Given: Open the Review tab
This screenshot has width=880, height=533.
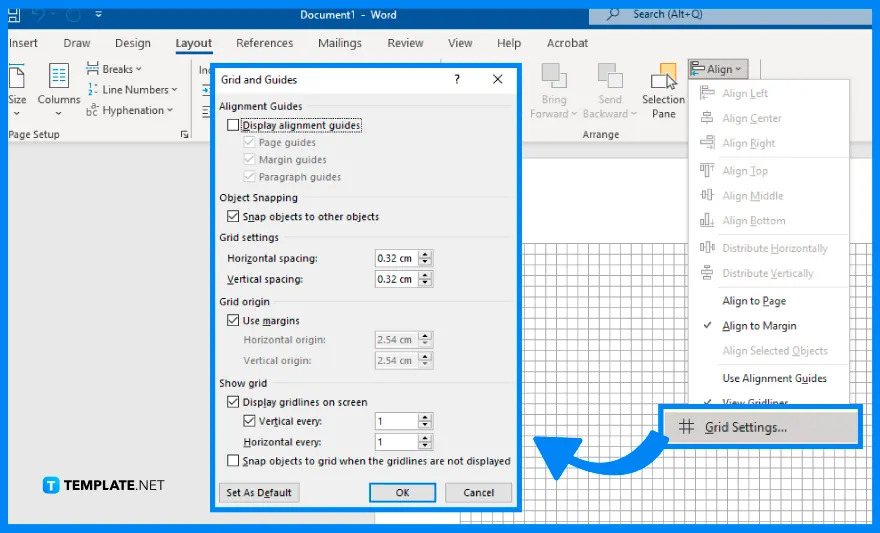Looking at the screenshot, I should (405, 43).
